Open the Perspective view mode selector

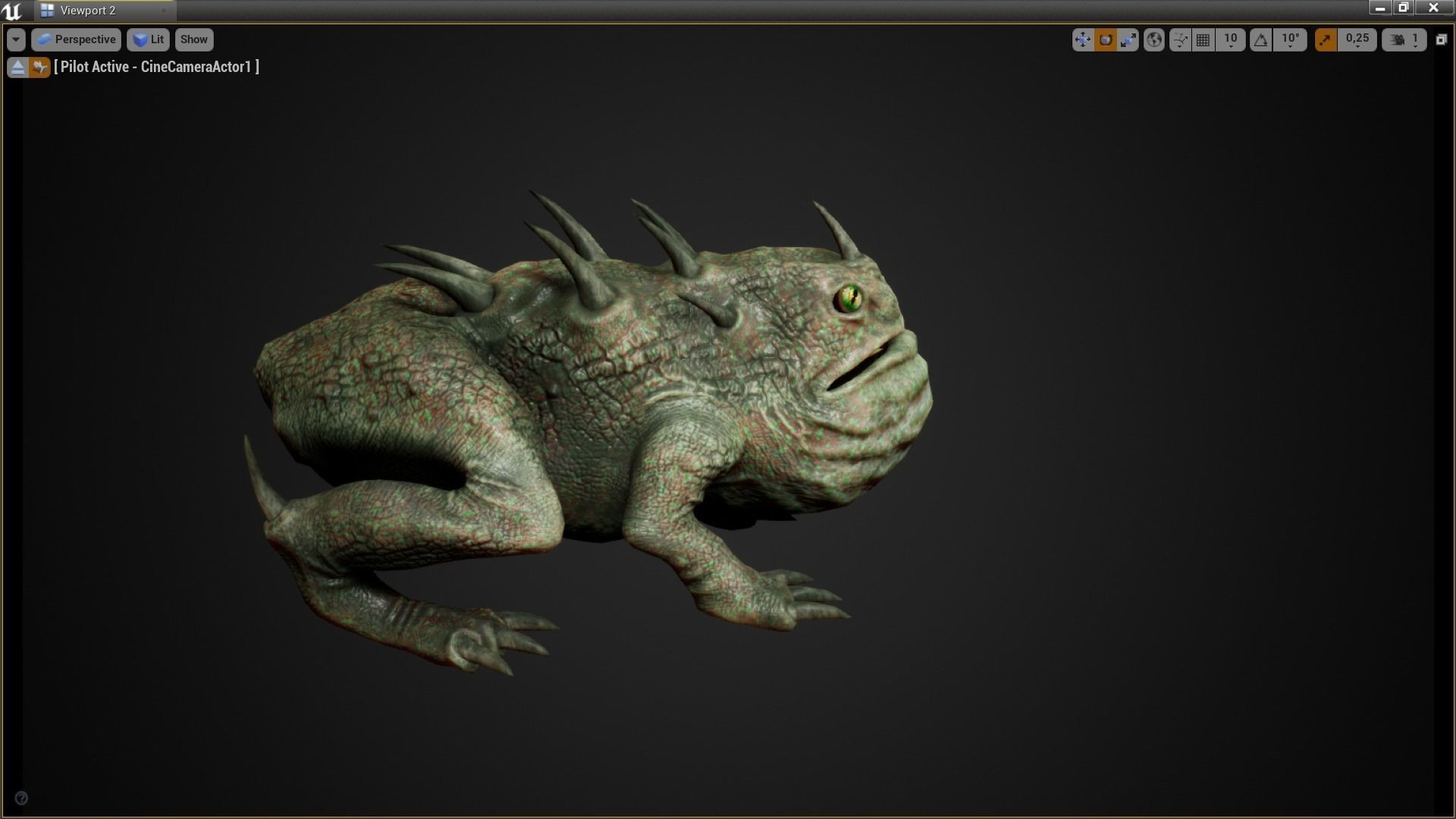tap(76, 39)
